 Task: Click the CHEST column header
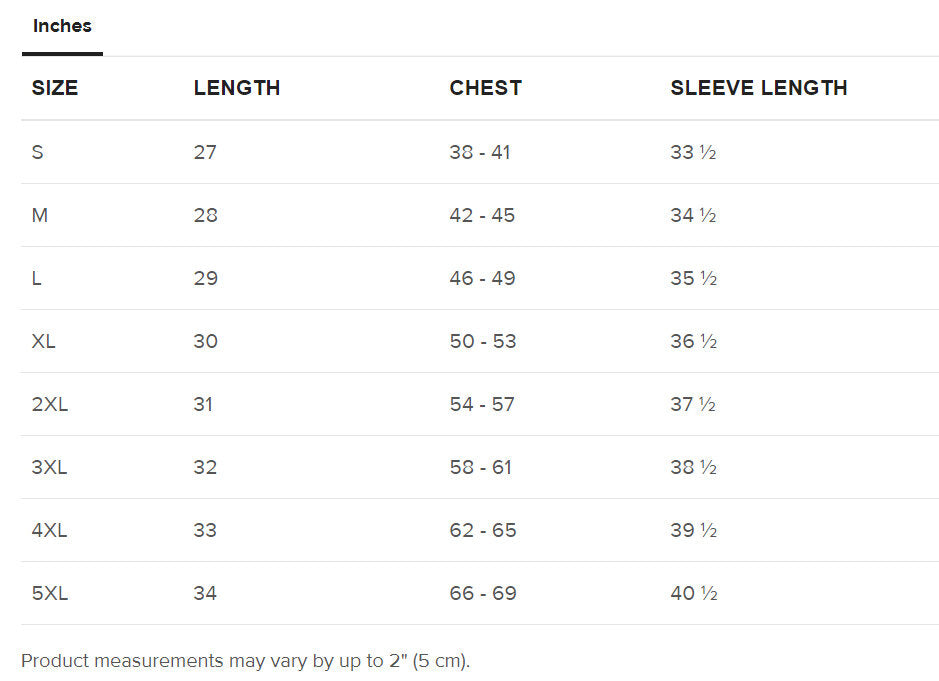pos(486,88)
